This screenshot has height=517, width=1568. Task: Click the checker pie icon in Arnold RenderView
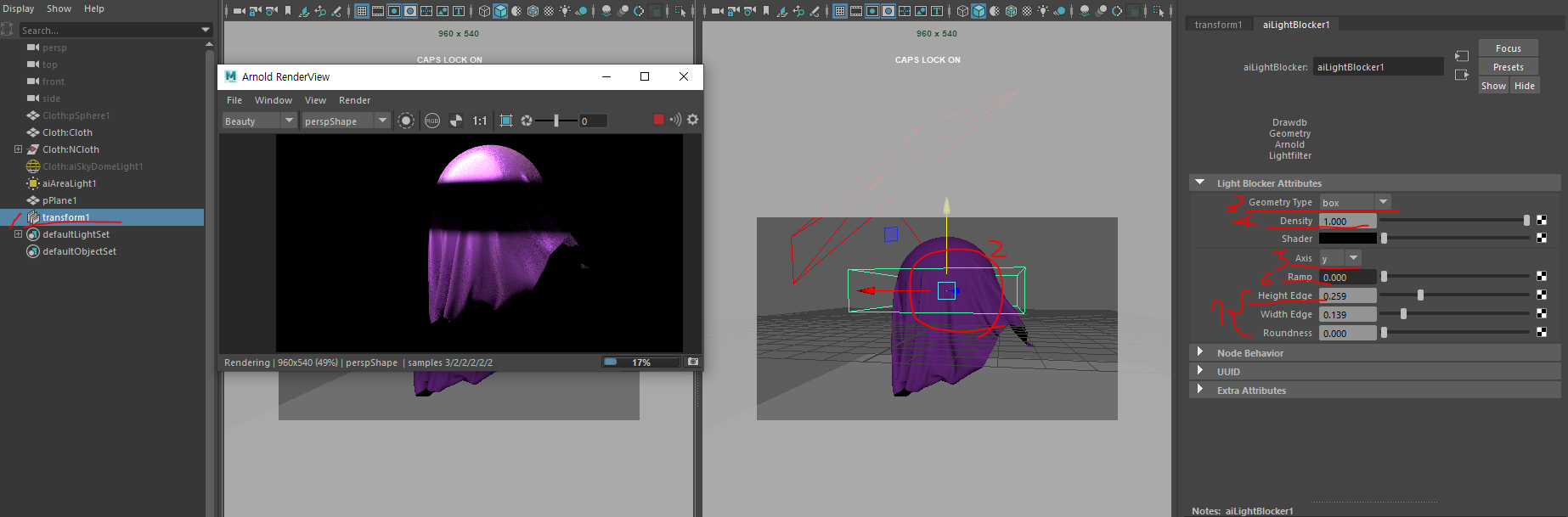[x=456, y=121]
